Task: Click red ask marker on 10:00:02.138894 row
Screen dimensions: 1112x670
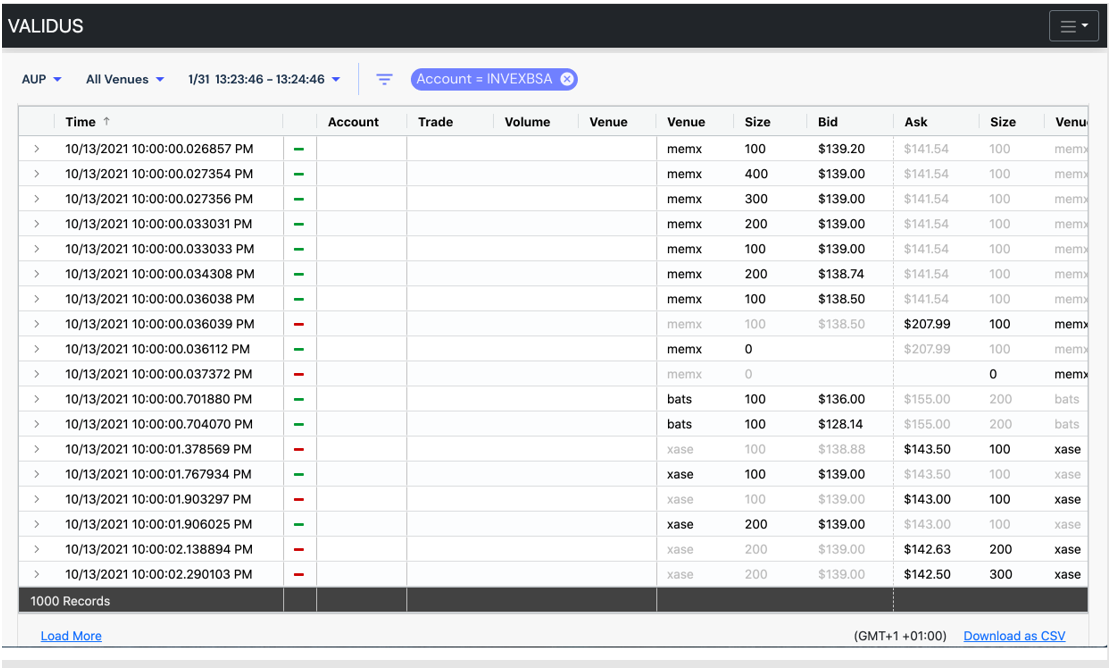Action: click(x=299, y=549)
